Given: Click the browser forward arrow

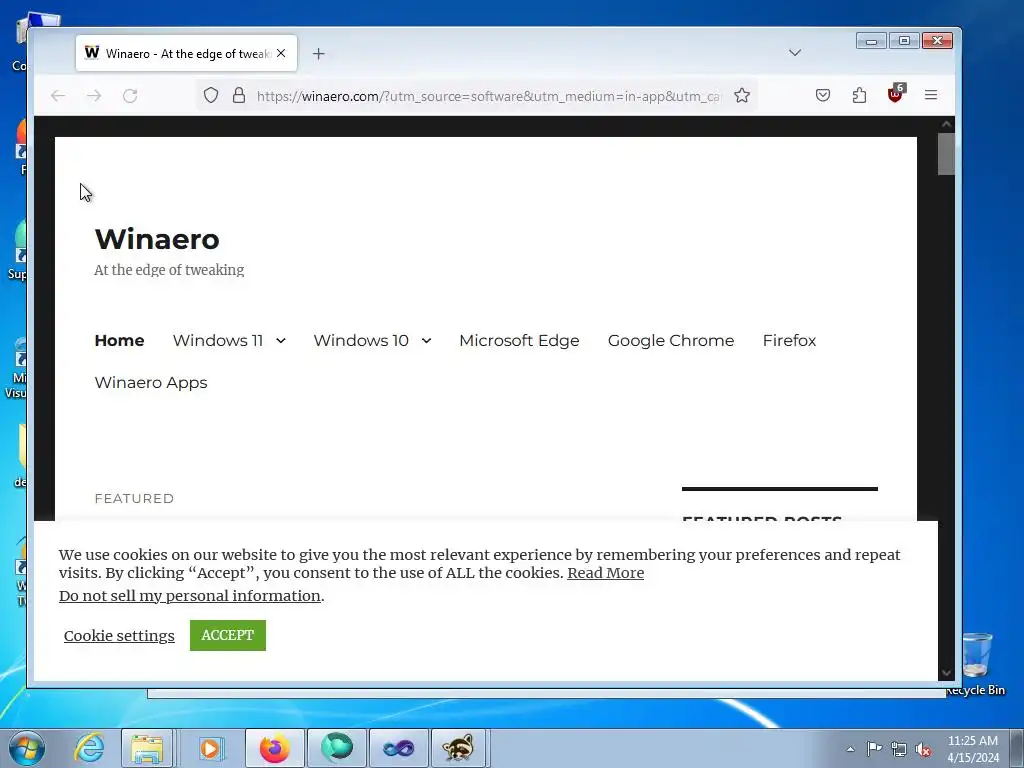Looking at the screenshot, I should pyautogui.click(x=94, y=96).
